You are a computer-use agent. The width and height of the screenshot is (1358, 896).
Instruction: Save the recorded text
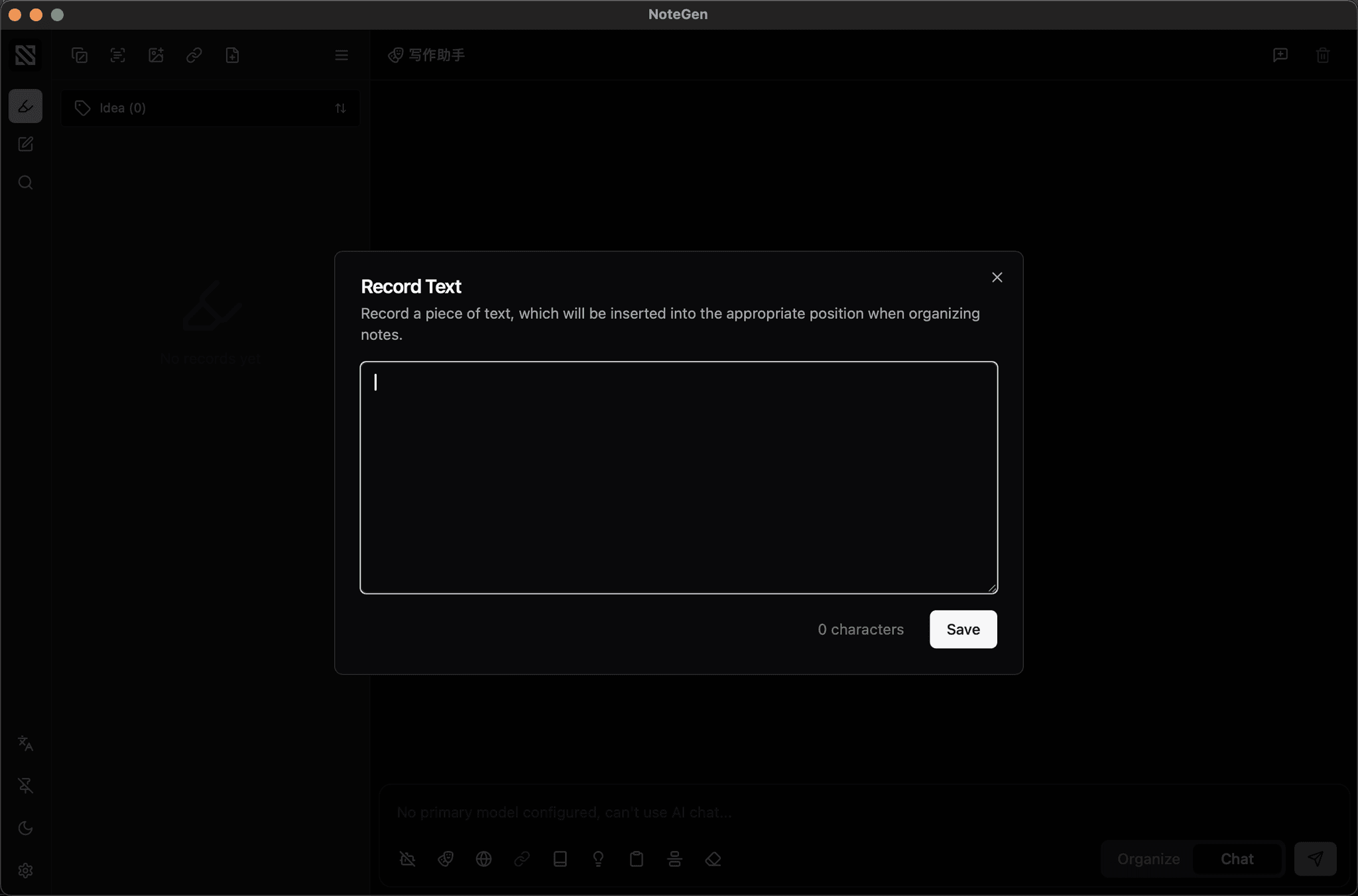pos(962,629)
